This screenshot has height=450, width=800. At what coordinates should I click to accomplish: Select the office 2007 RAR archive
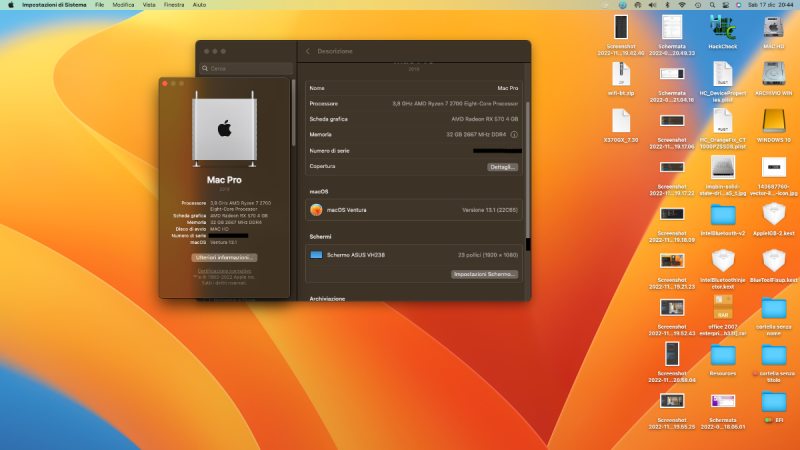[x=722, y=308]
